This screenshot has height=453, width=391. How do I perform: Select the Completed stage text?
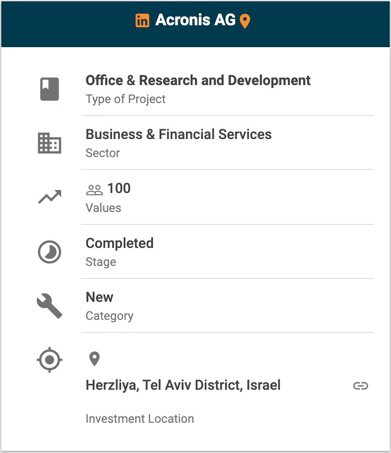(120, 243)
